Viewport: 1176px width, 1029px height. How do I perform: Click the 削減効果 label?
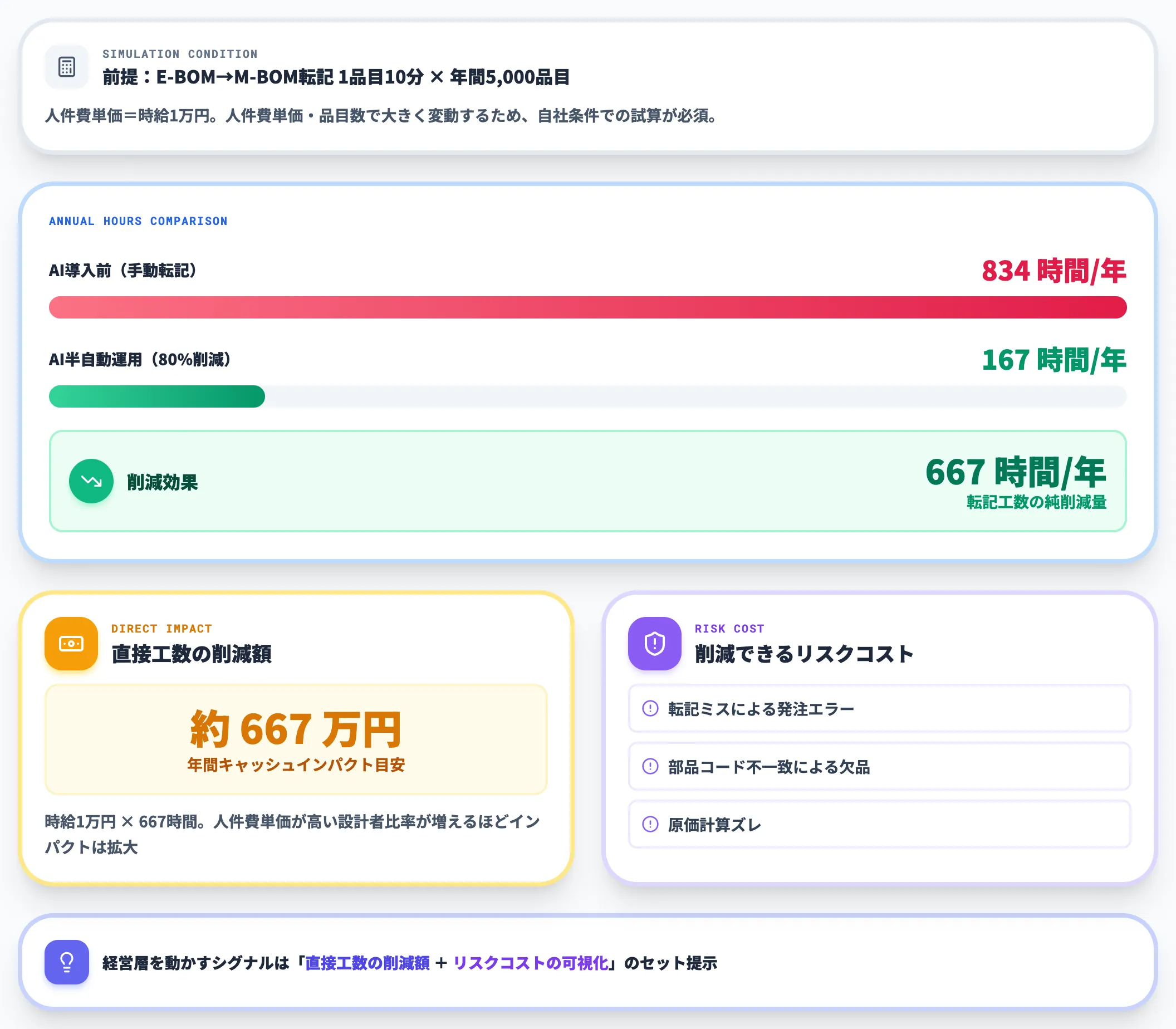click(x=163, y=482)
